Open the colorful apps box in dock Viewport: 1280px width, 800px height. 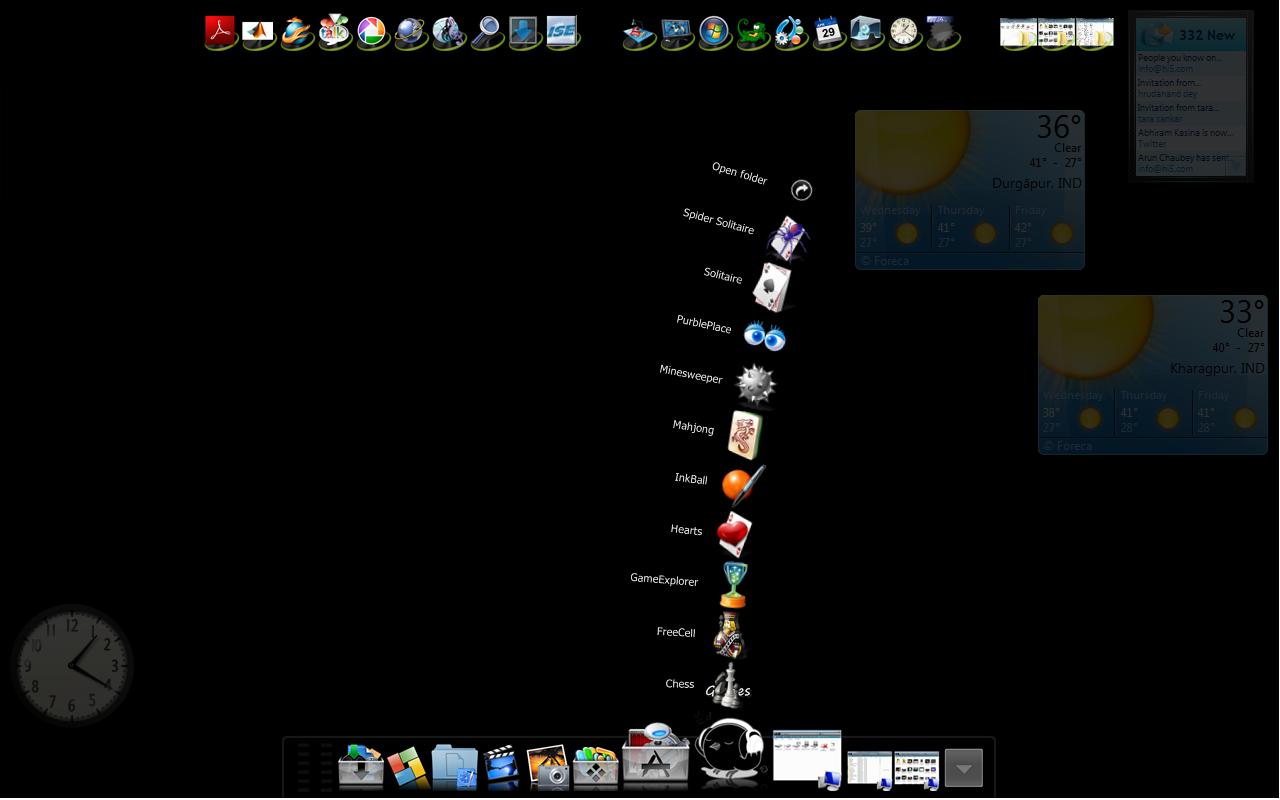tap(595, 768)
